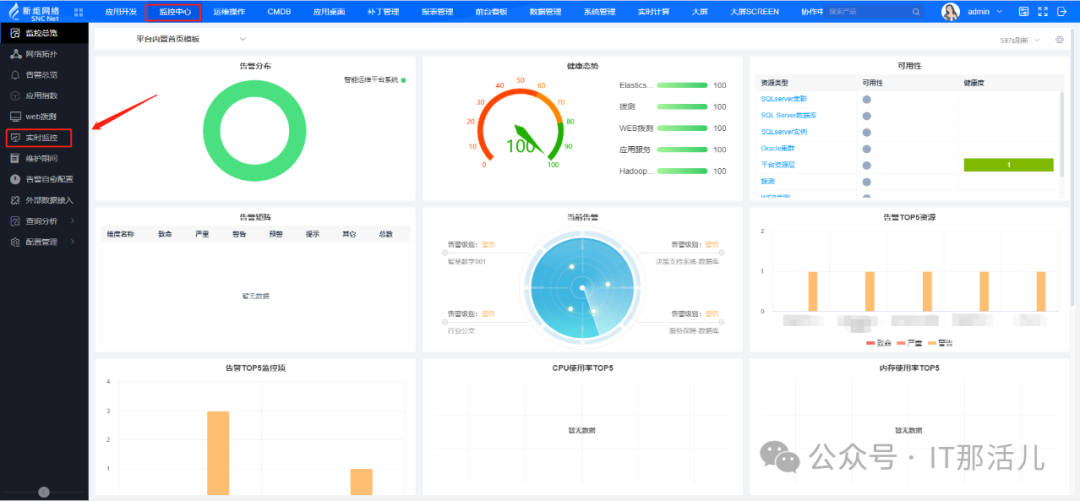This screenshot has height=501, width=1080.
Task: Open the 补丁管理 top menu
Action: click(383, 12)
